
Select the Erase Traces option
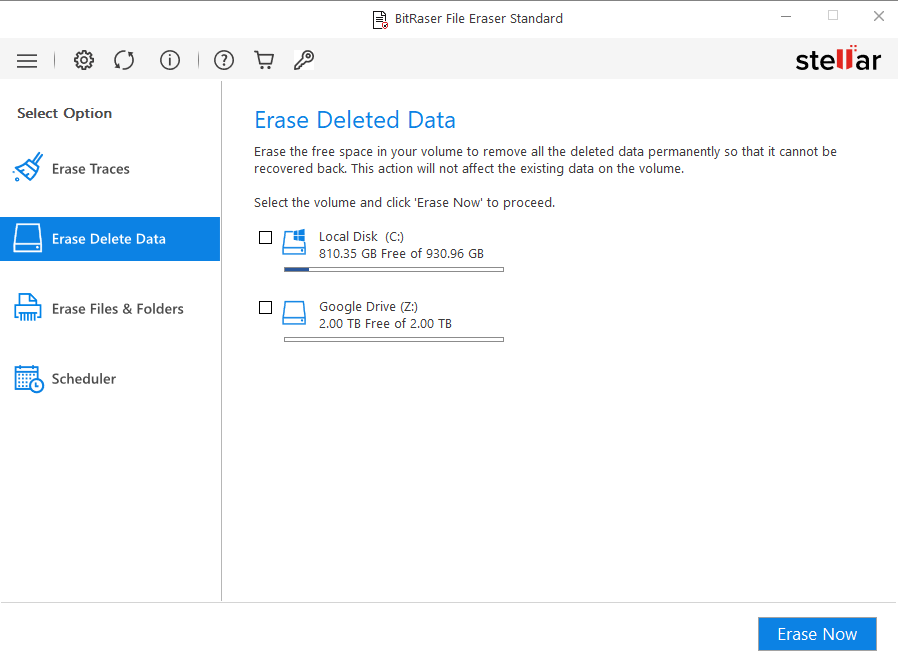point(110,168)
